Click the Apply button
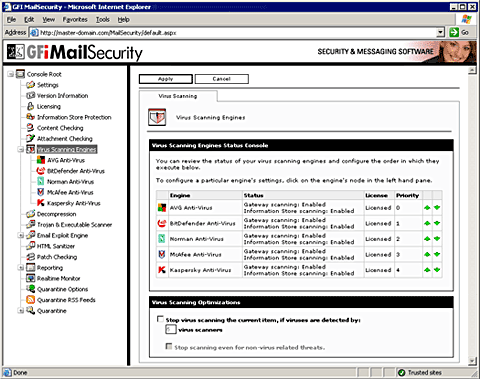The height and width of the screenshot is (379, 480). [x=166, y=79]
